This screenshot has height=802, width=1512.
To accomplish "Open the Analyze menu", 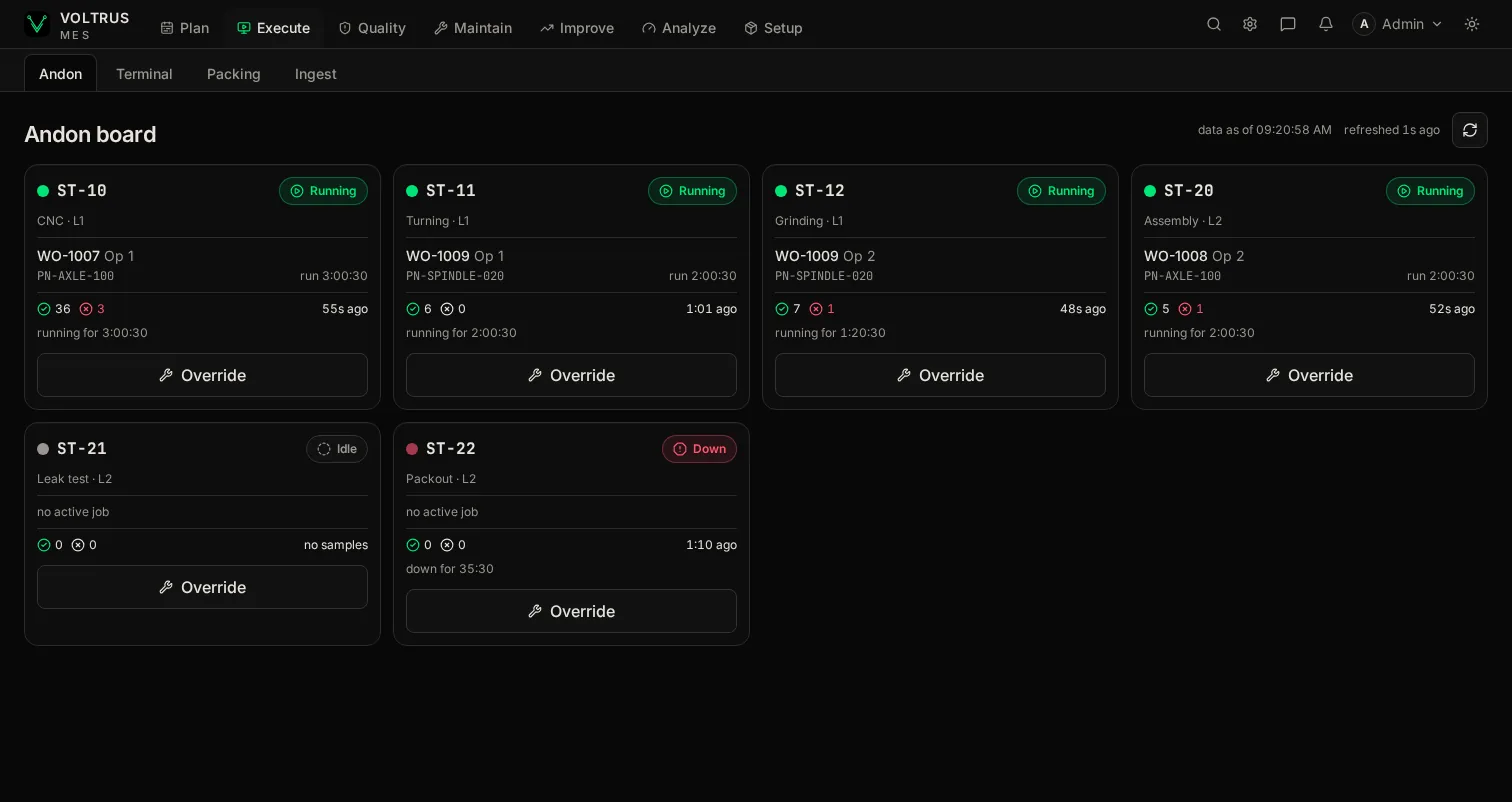I will [x=679, y=28].
